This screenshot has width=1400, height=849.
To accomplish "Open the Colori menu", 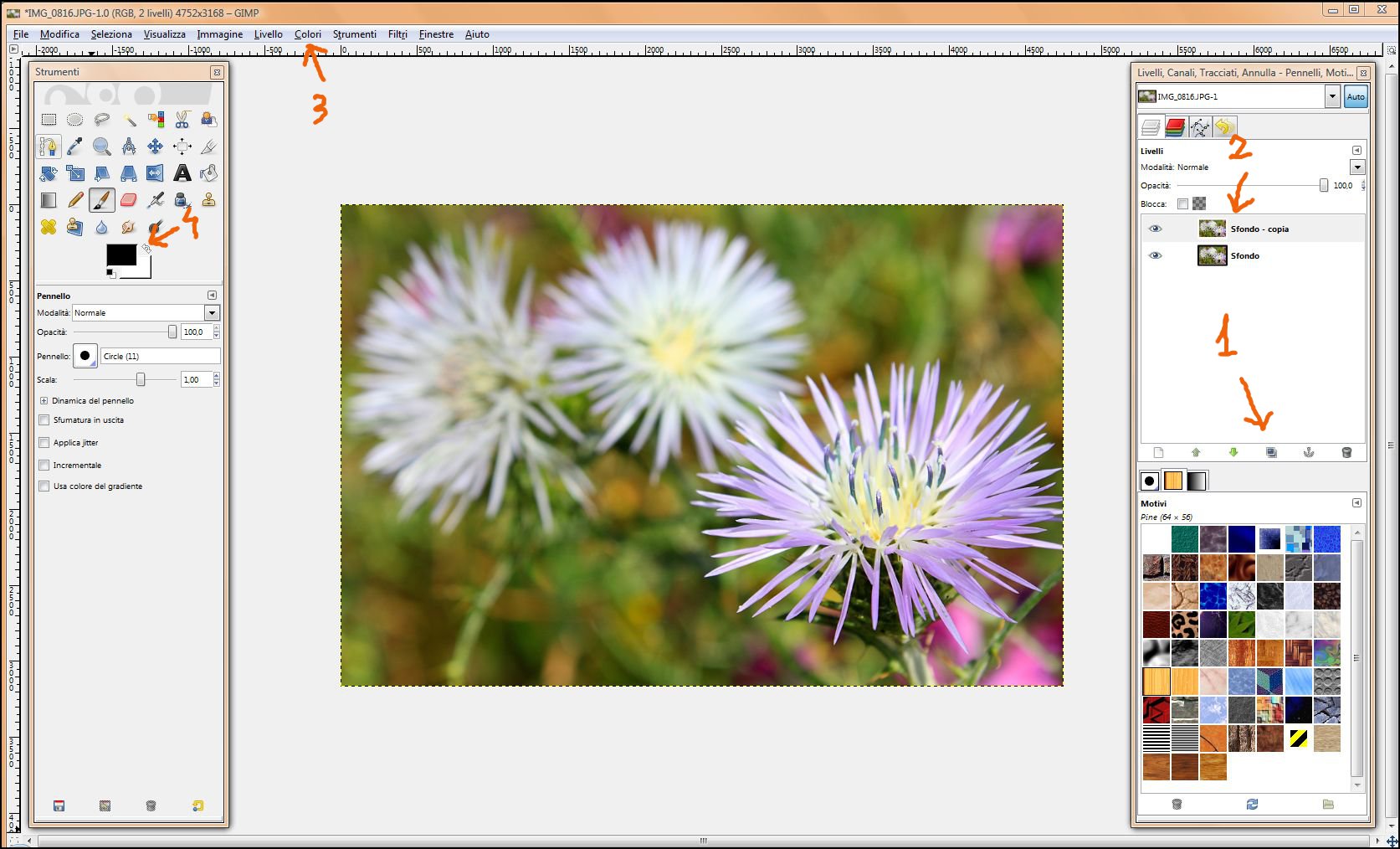I will 307,34.
